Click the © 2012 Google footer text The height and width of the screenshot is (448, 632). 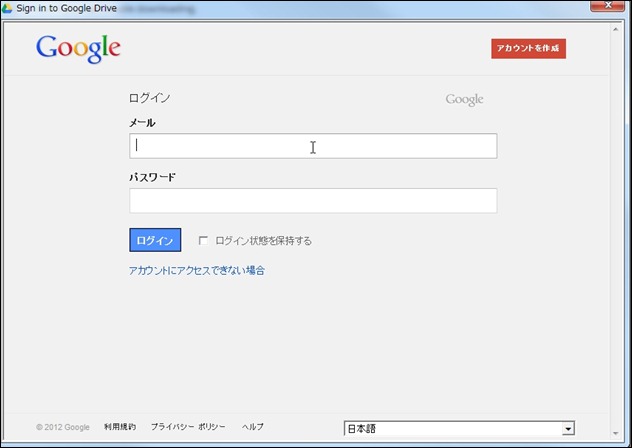63,427
